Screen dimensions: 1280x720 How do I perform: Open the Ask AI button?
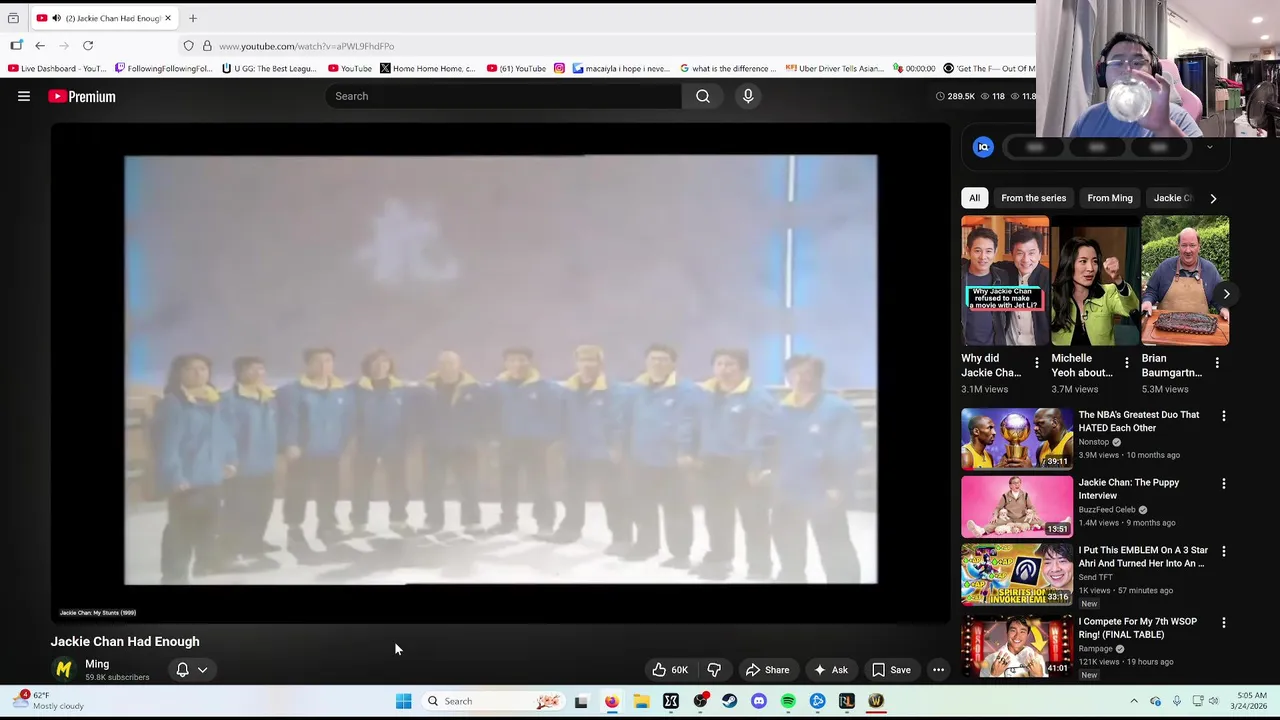830,670
